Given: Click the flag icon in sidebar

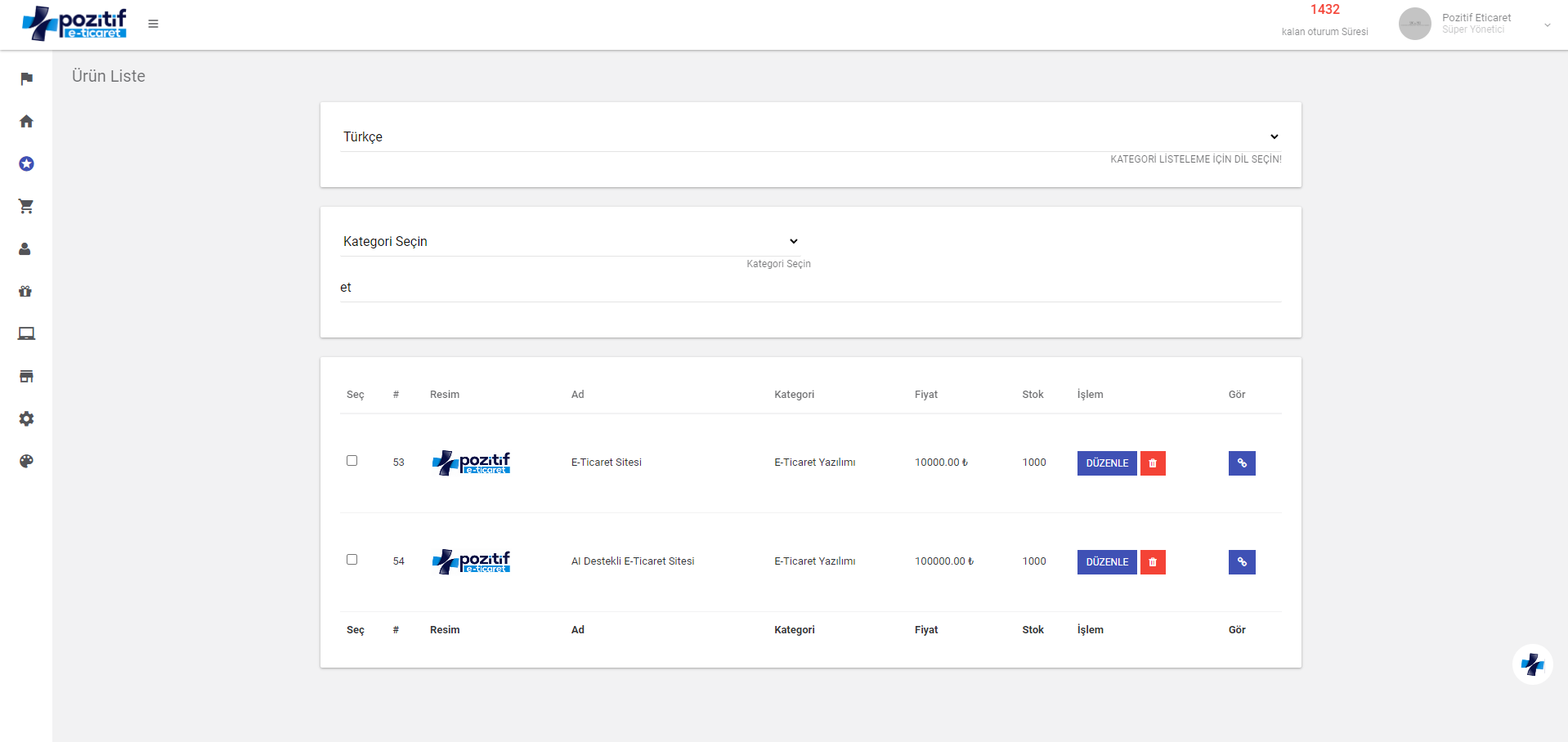Looking at the screenshot, I should 26,78.
